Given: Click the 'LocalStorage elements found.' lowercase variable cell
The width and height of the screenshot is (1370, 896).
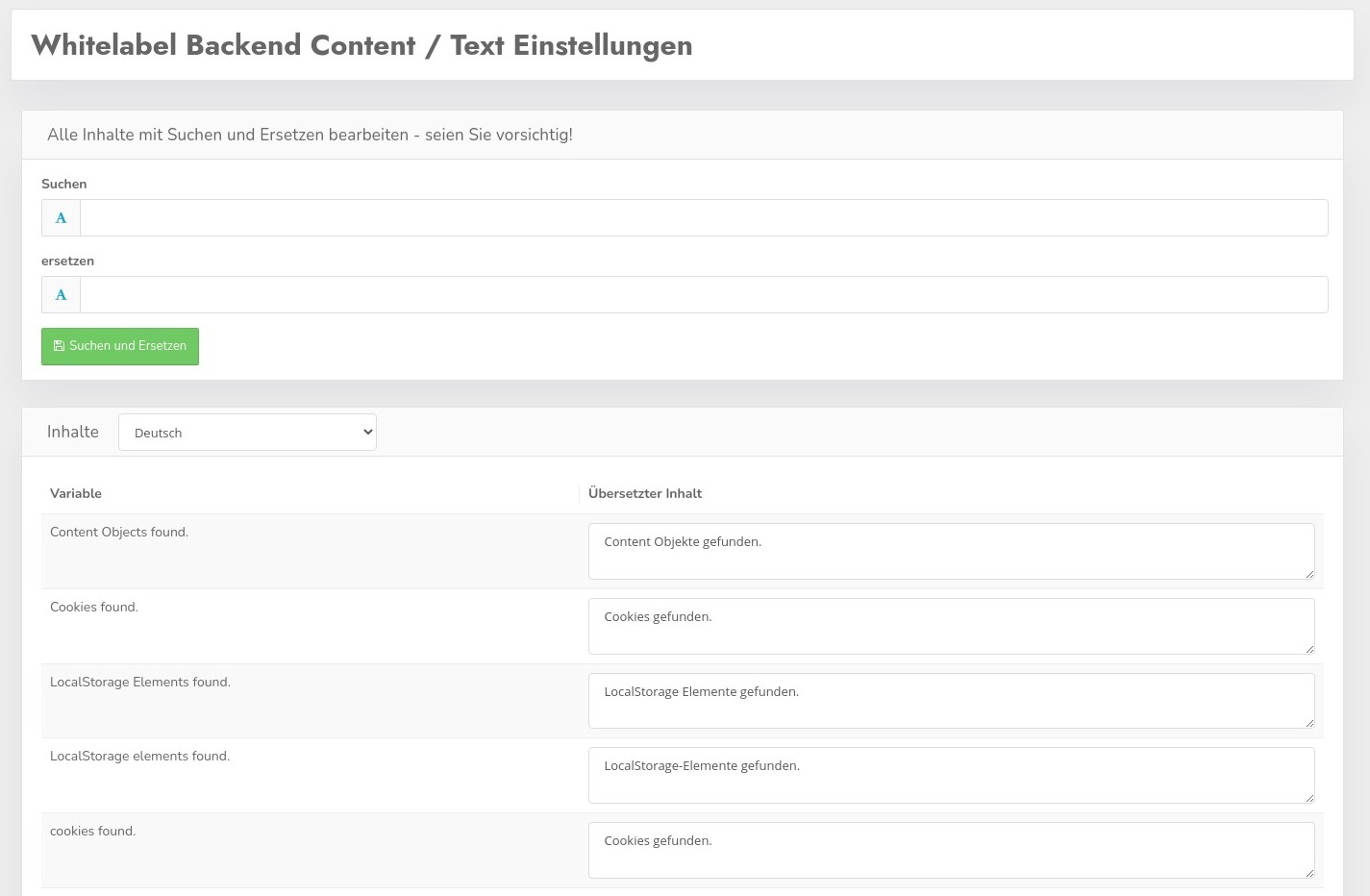Looking at the screenshot, I should coord(139,756).
